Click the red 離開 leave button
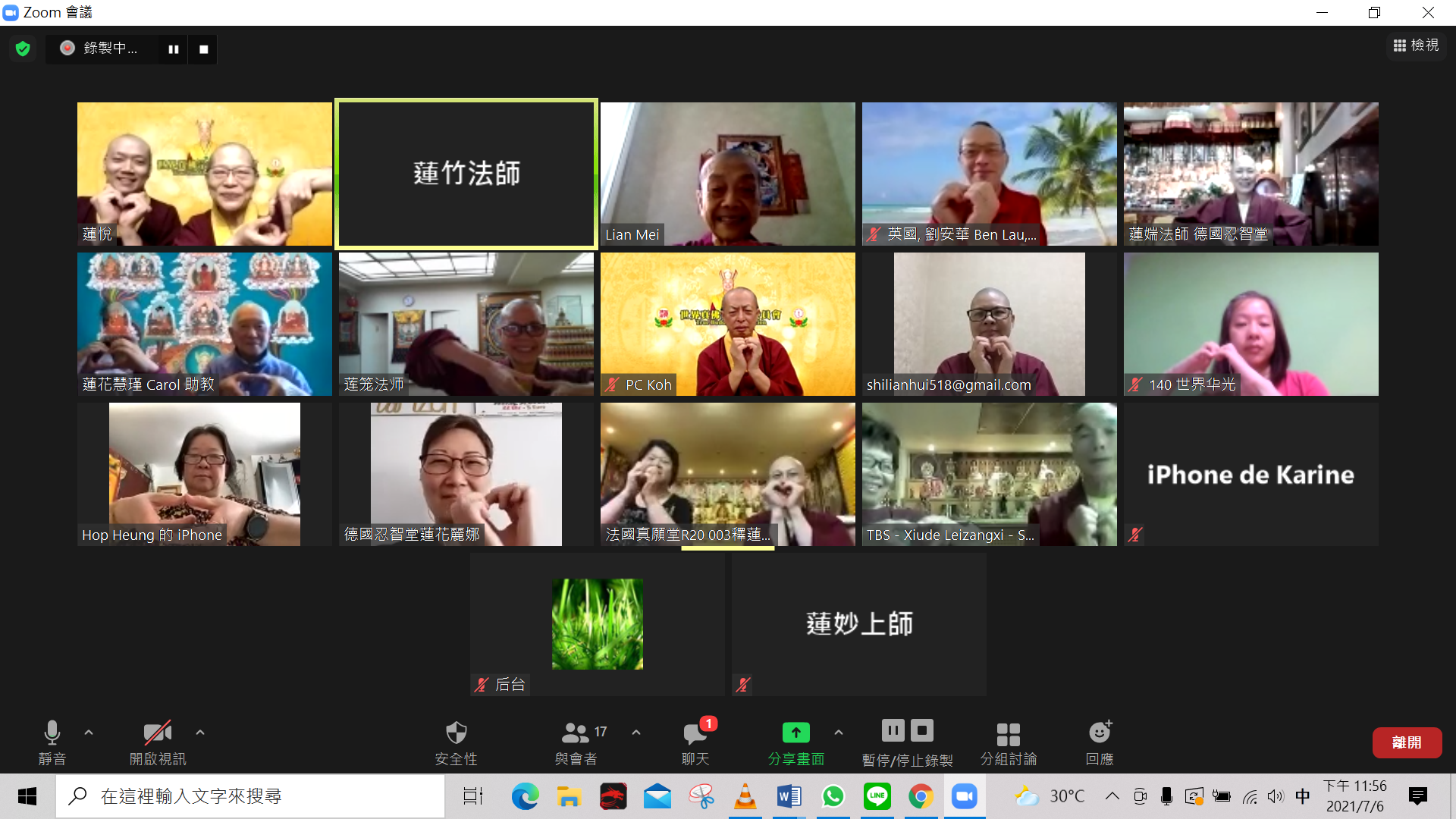The image size is (1456, 819). coord(1407,742)
